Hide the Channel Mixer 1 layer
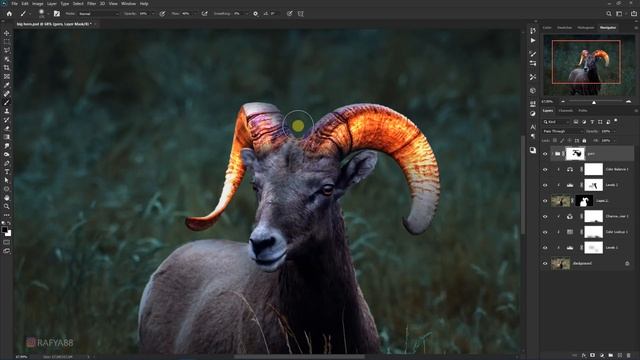 545,217
